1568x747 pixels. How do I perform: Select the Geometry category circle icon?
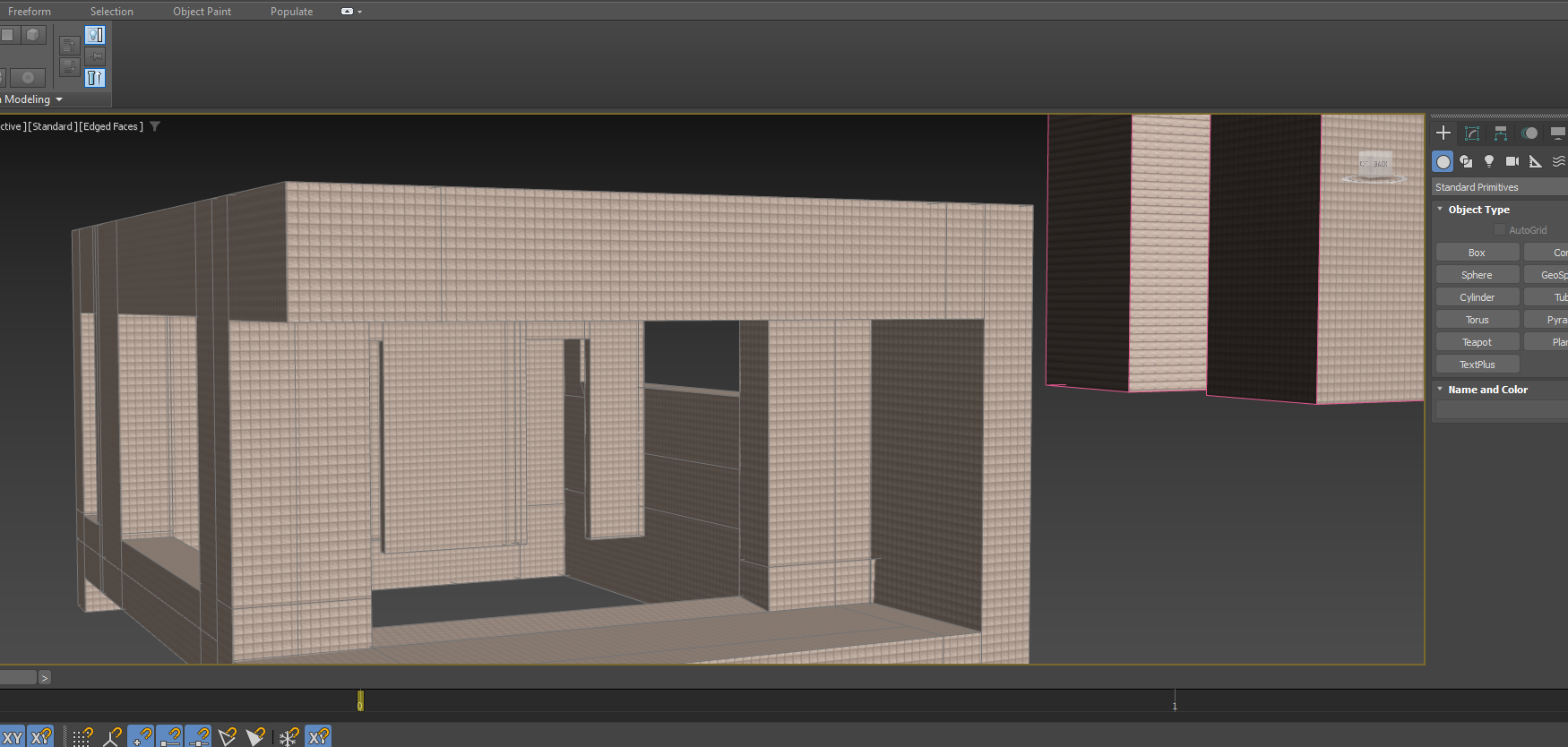tap(1443, 161)
